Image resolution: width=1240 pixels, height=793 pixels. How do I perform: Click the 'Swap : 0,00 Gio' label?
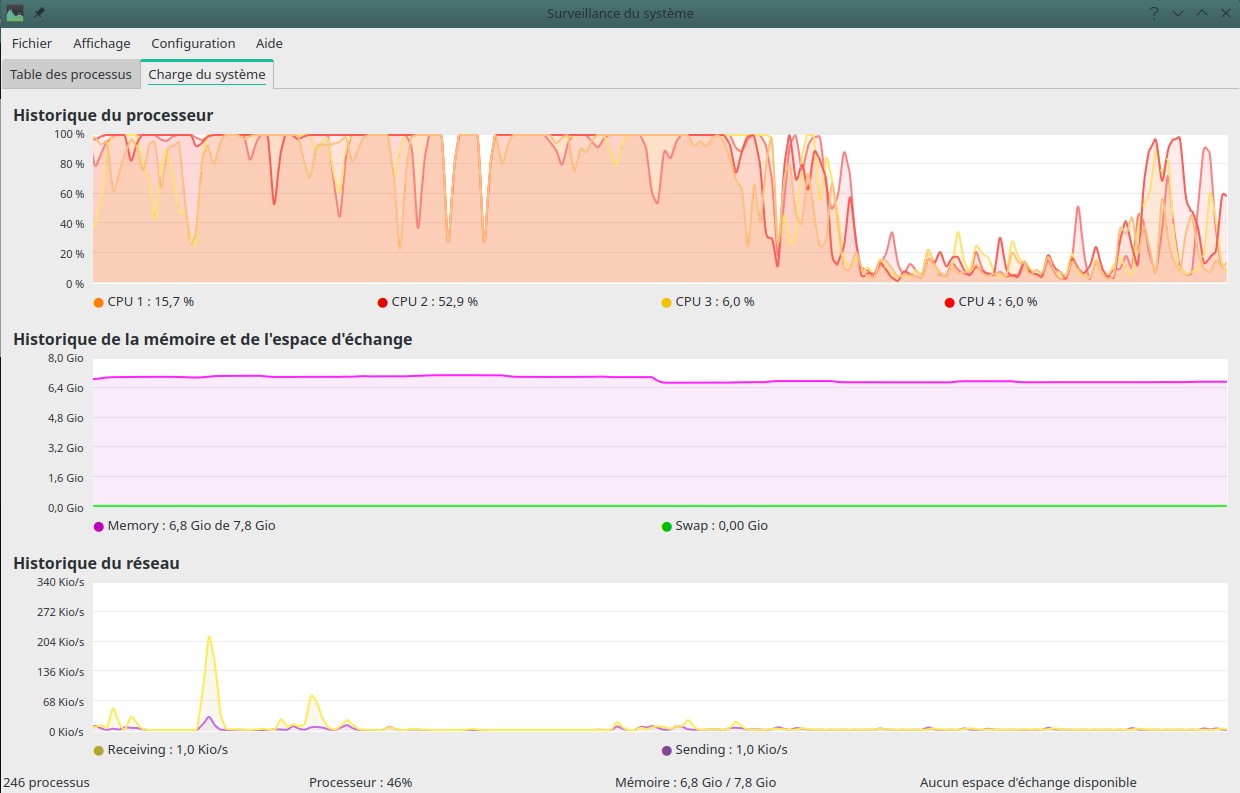(x=722, y=525)
